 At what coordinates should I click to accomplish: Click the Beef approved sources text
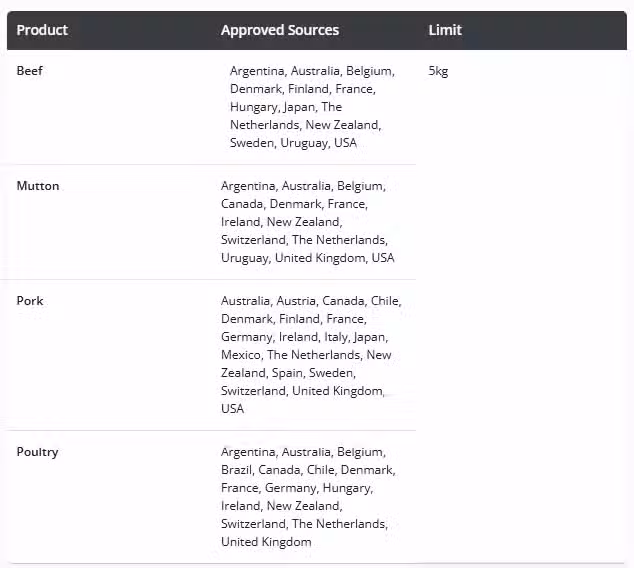tap(312, 107)
